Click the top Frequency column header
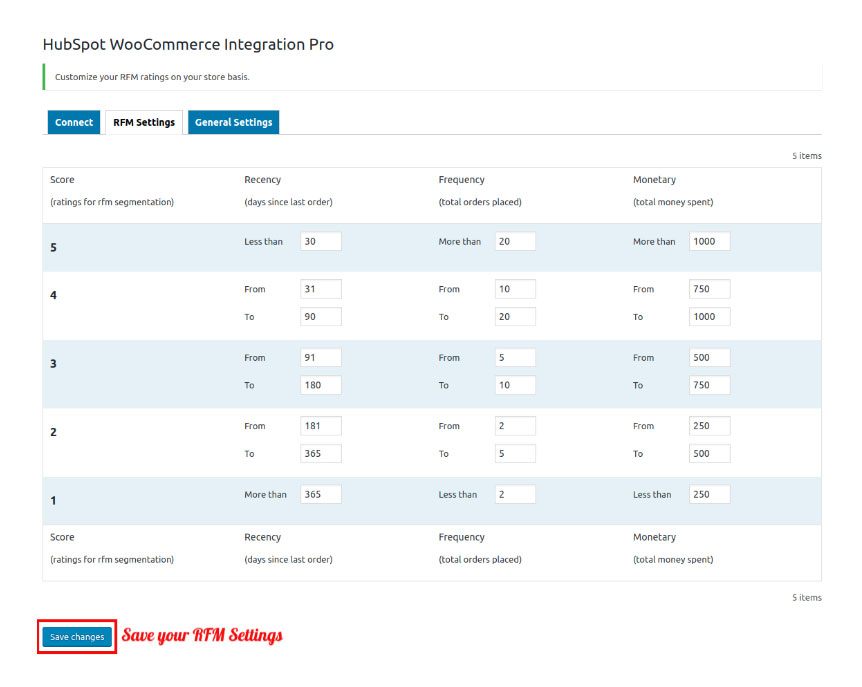The image size is (862, 687). [461, 180]
